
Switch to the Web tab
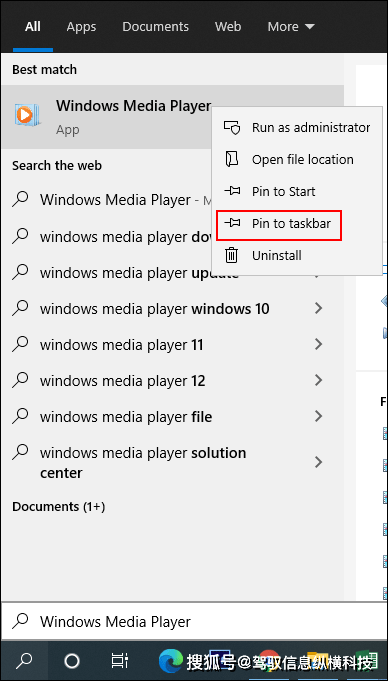(228, 26)
